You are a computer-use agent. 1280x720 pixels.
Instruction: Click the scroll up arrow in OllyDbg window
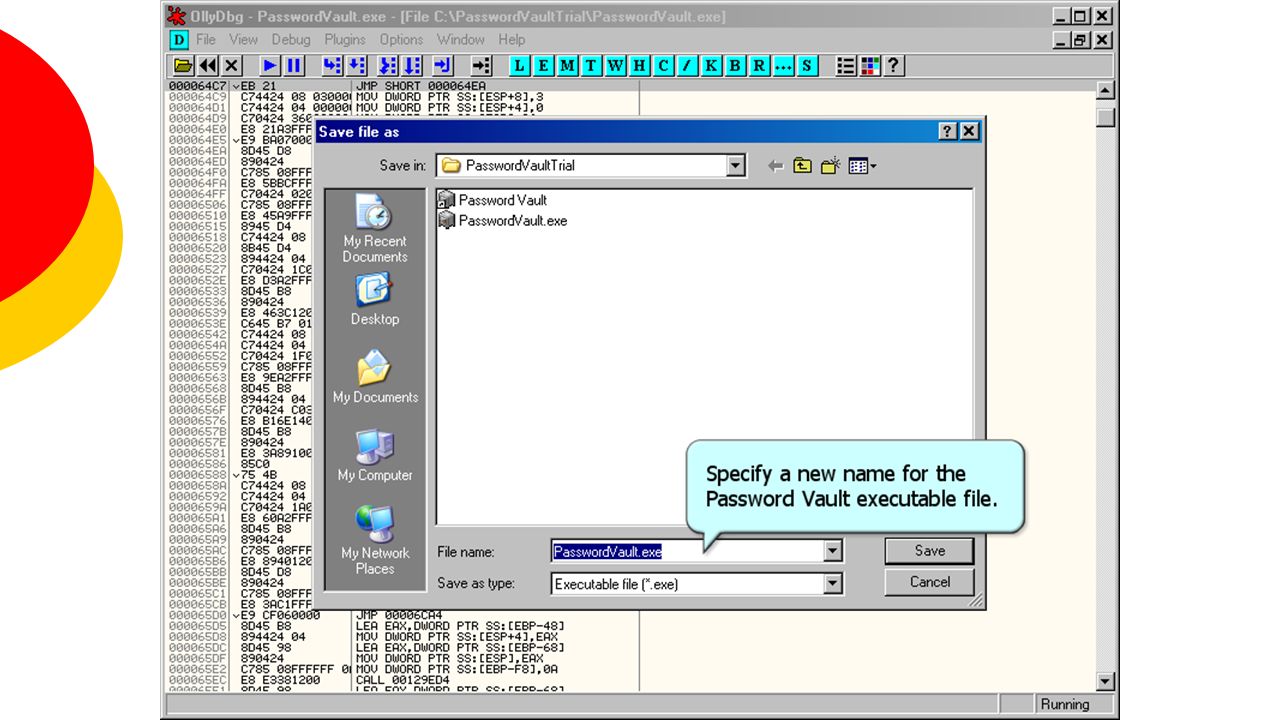[1105, 91]
